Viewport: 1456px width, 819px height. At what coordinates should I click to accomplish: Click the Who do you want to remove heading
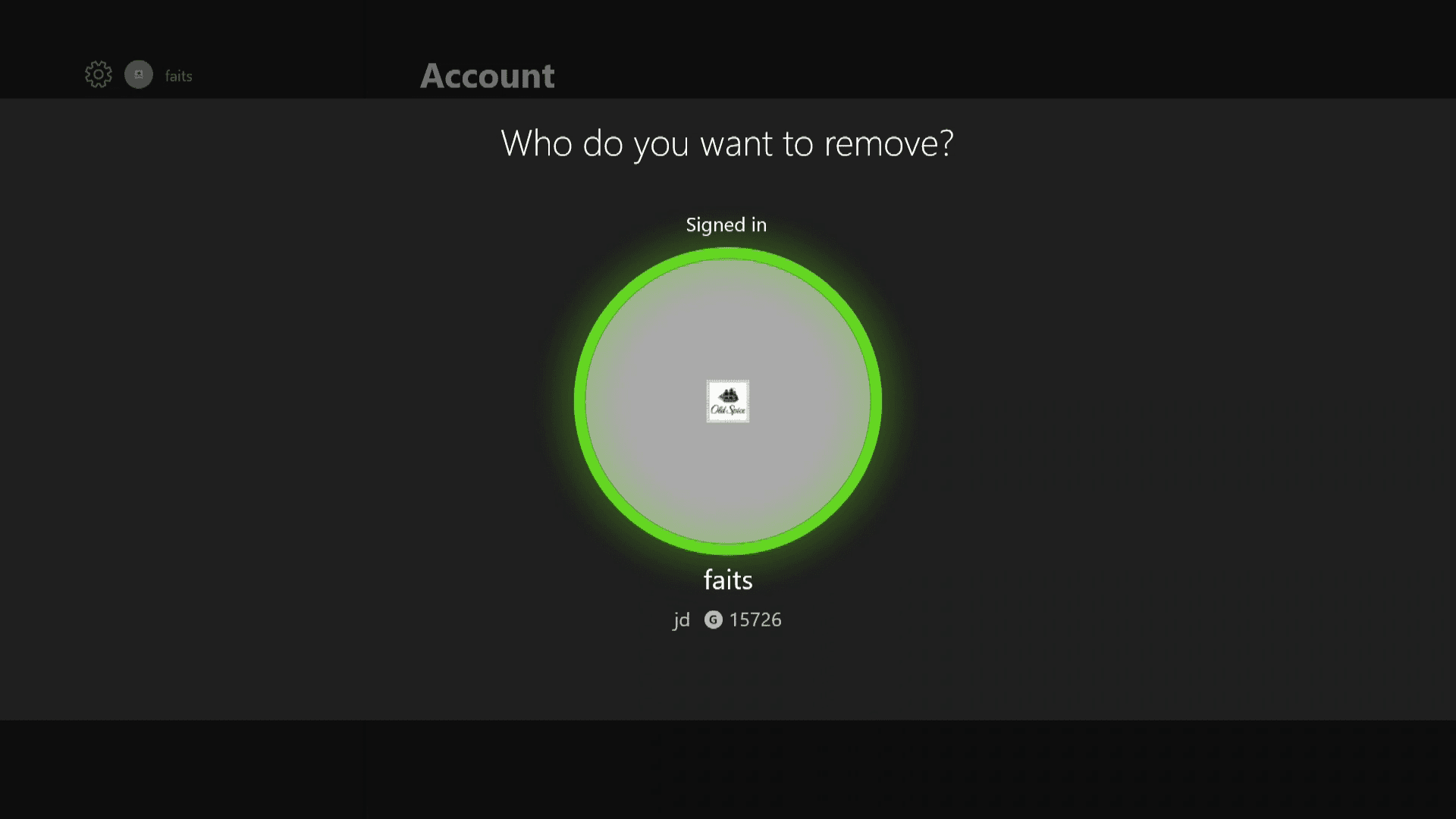727,143
